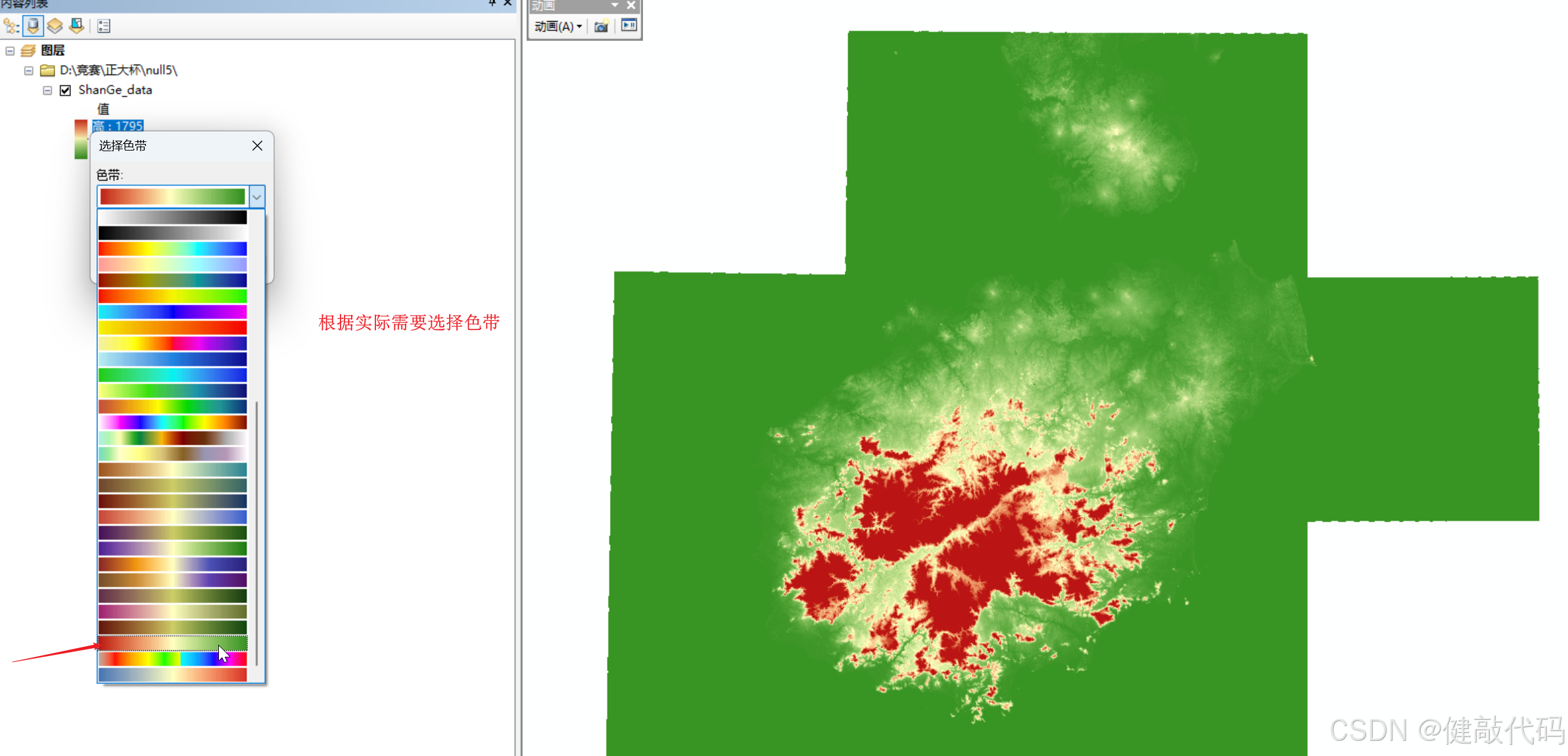Open animation controls play icon
The image size is (1568, 756).
pos(629,26)
